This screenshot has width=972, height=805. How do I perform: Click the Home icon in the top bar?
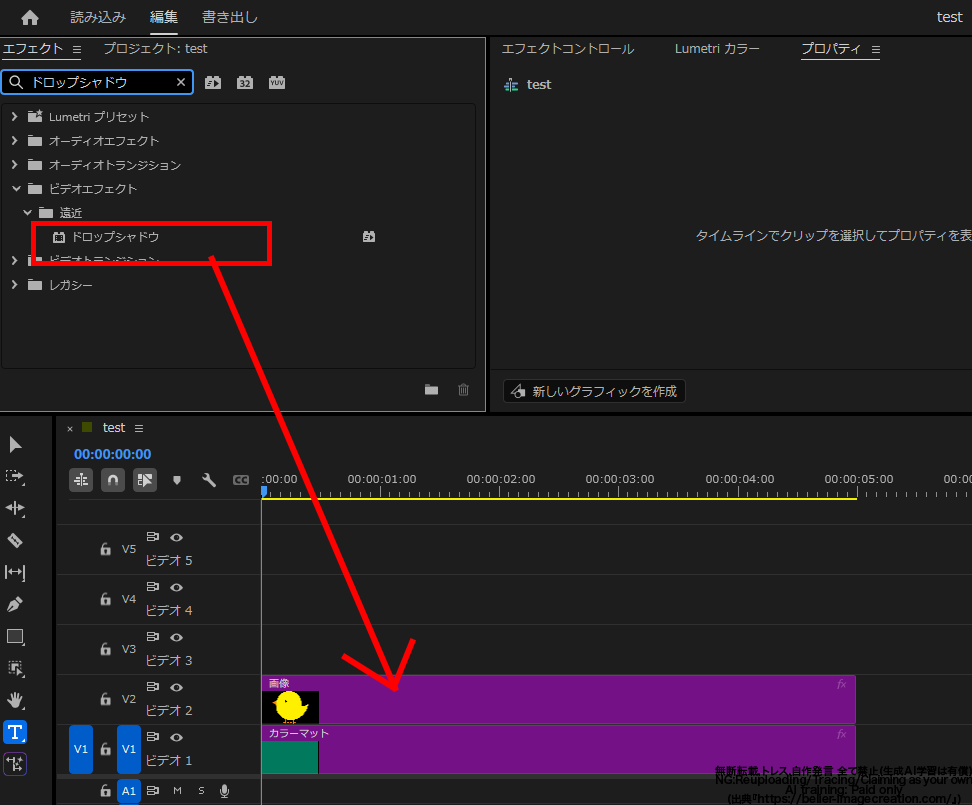click(29, 17)
